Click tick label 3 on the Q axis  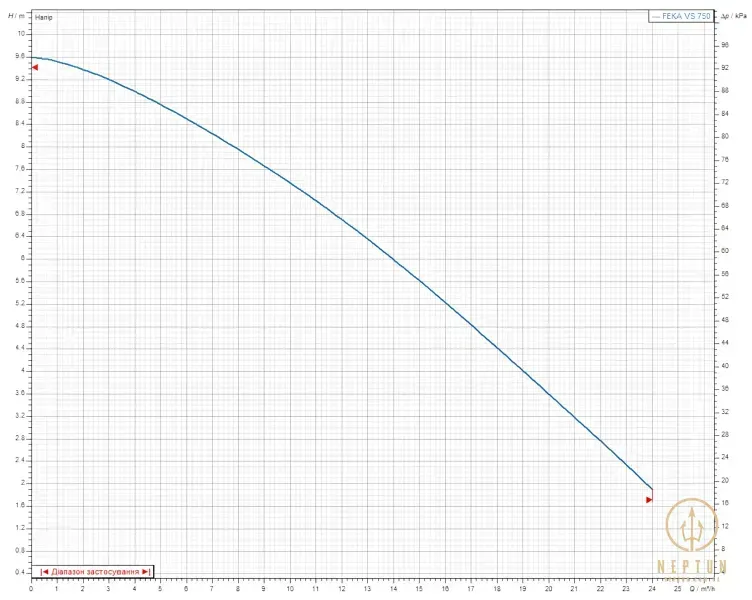tap(108, 588)
